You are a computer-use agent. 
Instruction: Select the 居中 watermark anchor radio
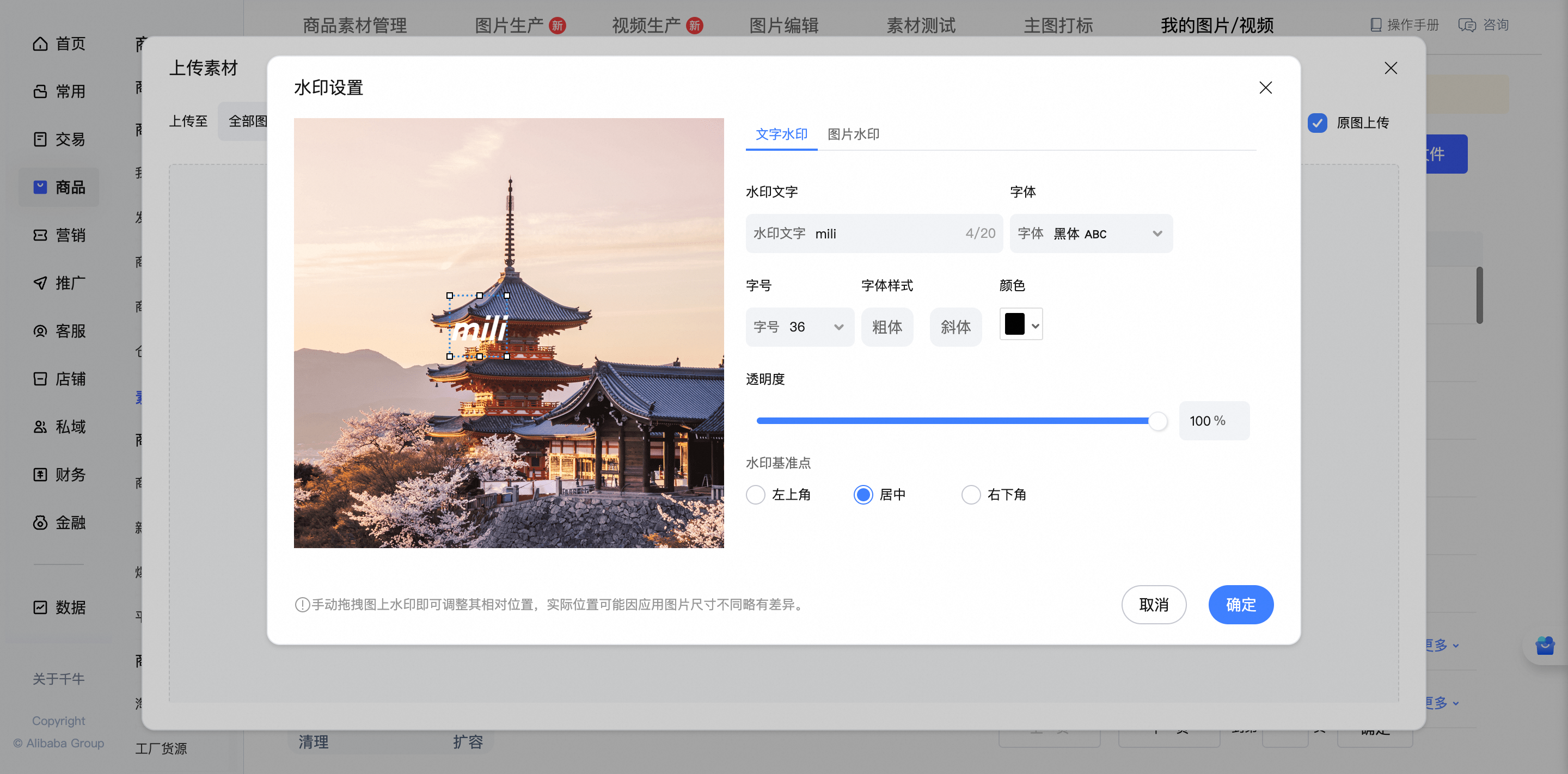tap(863, 495)
